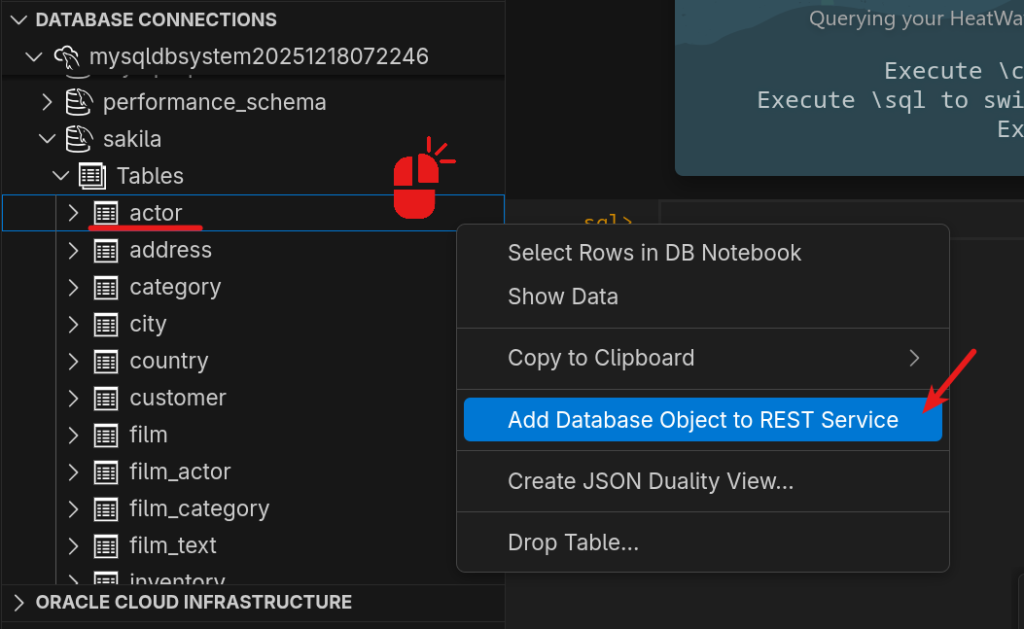
Task: Select the city table in tree
Action: tap(148, 324)
